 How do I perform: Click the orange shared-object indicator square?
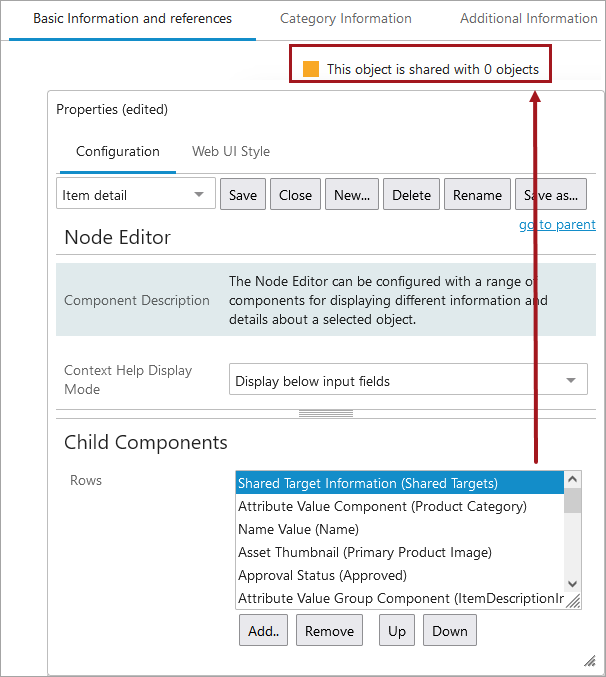click(x=311, y=69)
